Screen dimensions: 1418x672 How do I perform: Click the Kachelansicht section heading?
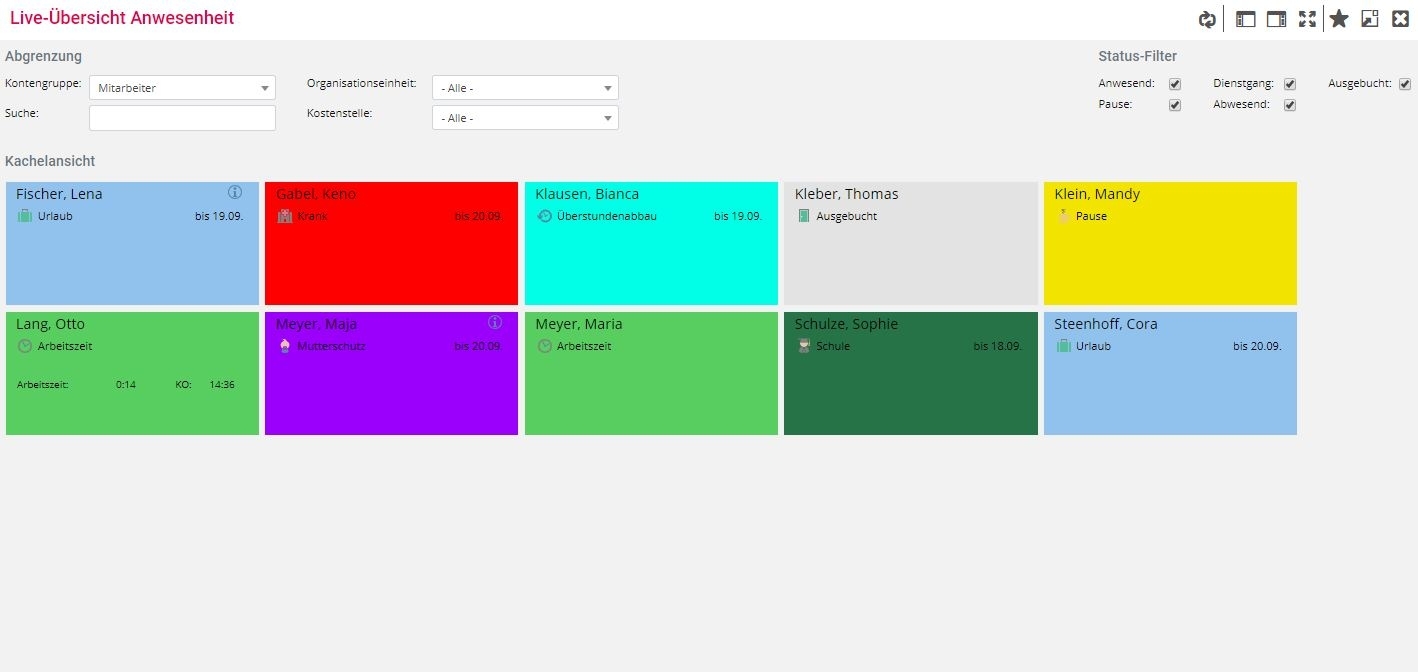(x=50, y=161)
